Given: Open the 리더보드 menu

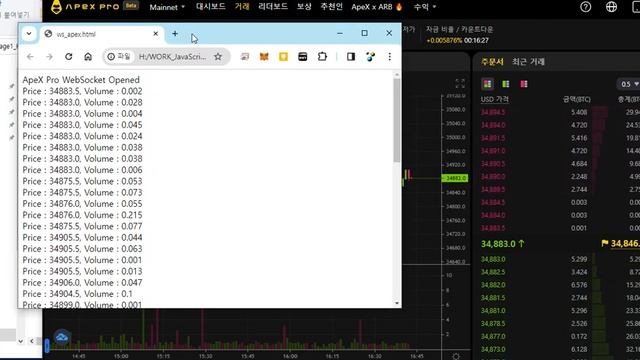Looking at the screenshot, I should (x=273, y=7).
